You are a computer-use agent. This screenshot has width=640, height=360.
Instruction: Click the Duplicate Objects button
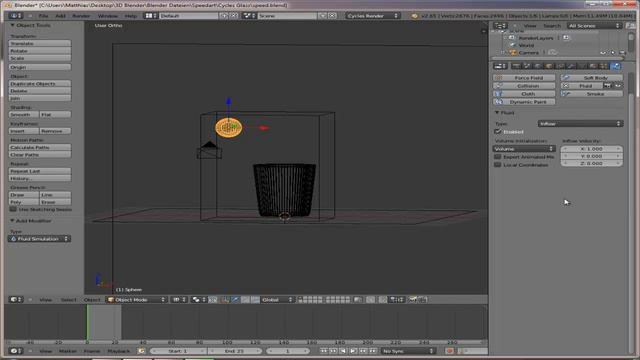tap(40, 83)
